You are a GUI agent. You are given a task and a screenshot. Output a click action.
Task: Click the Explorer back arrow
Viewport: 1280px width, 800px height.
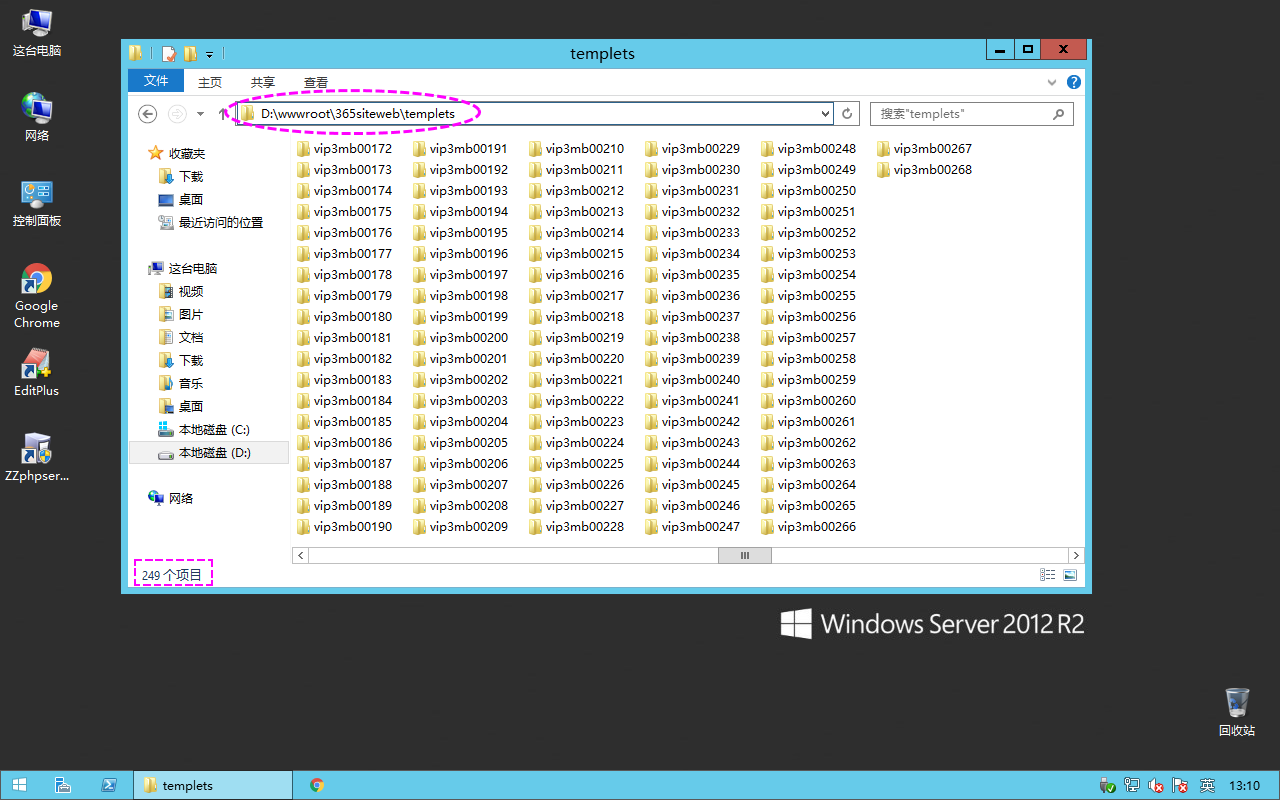click(148, 114)
